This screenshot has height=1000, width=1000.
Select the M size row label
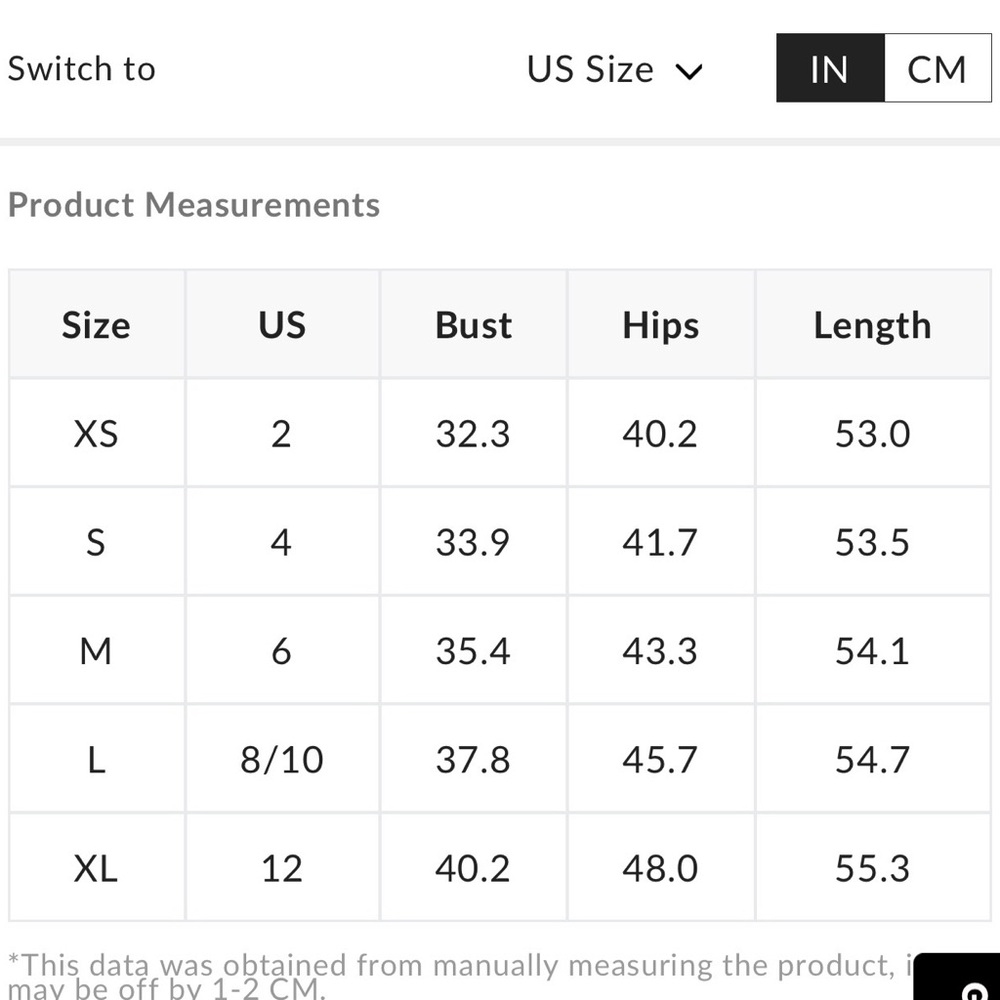pos(96,651)
